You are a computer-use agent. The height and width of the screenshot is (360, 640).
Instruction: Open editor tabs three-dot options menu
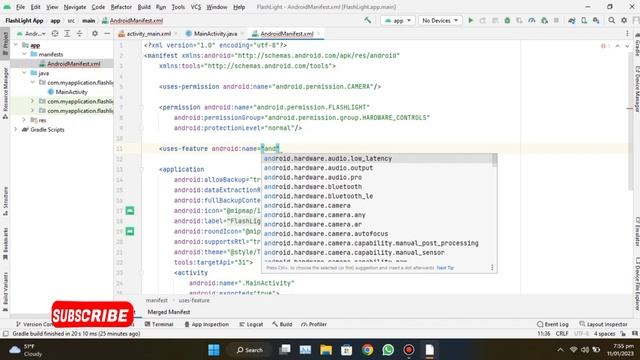[x=627, y=33]
